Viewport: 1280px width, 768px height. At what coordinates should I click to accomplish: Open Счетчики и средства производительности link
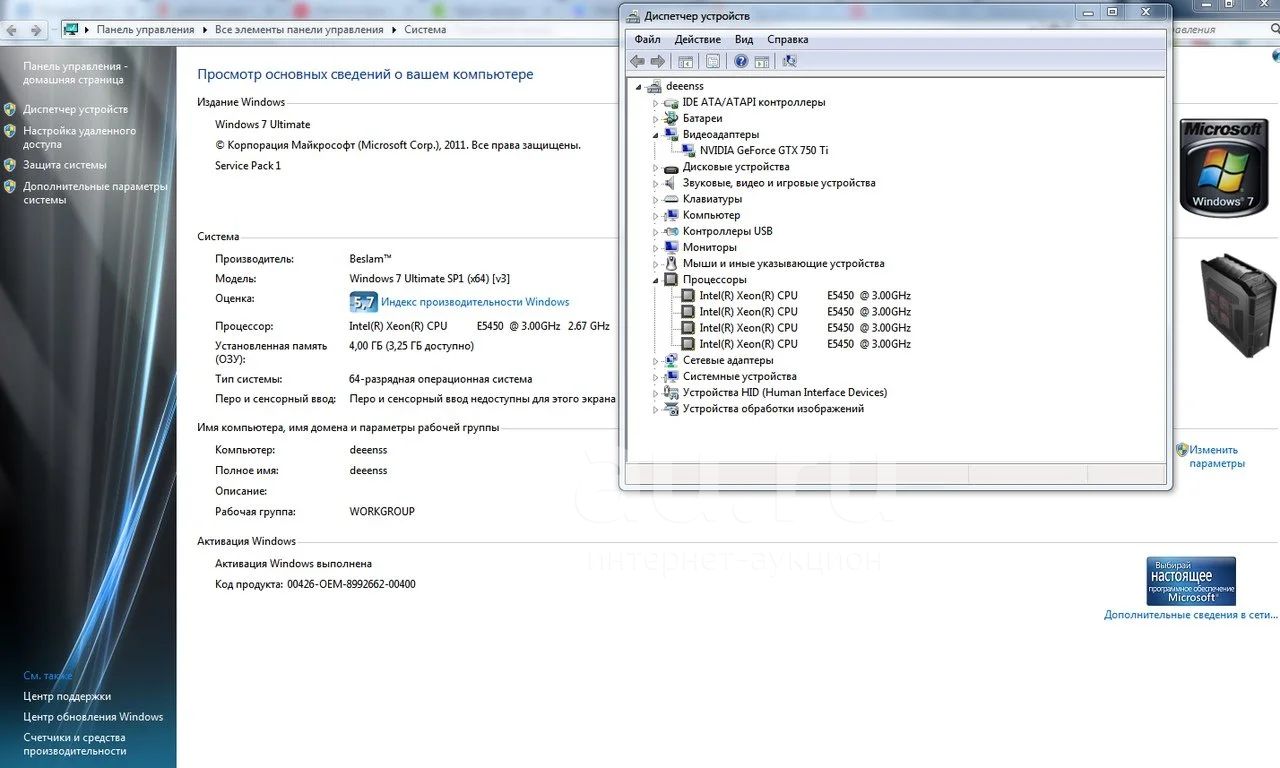tap(75, 744)
